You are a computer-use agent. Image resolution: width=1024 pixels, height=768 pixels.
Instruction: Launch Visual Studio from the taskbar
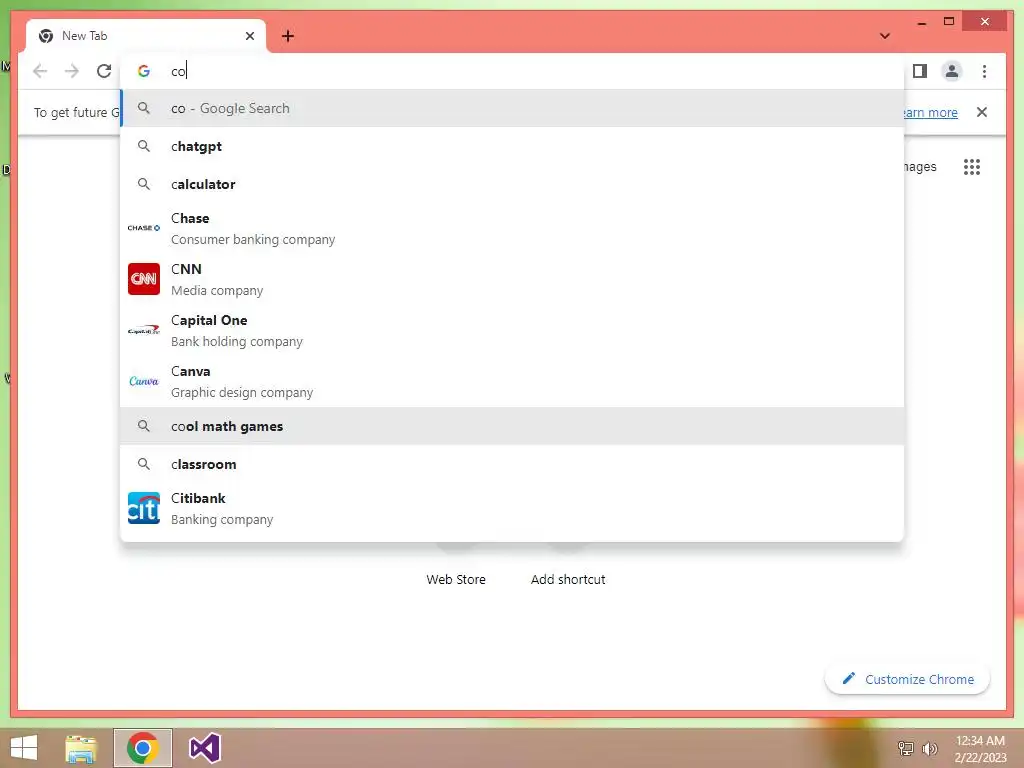tap(204, 748)
